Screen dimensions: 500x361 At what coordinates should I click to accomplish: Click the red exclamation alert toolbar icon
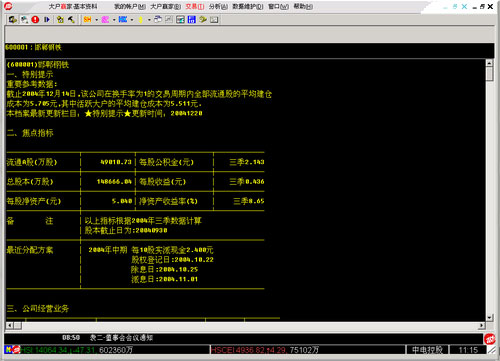[x=35, y=20]
